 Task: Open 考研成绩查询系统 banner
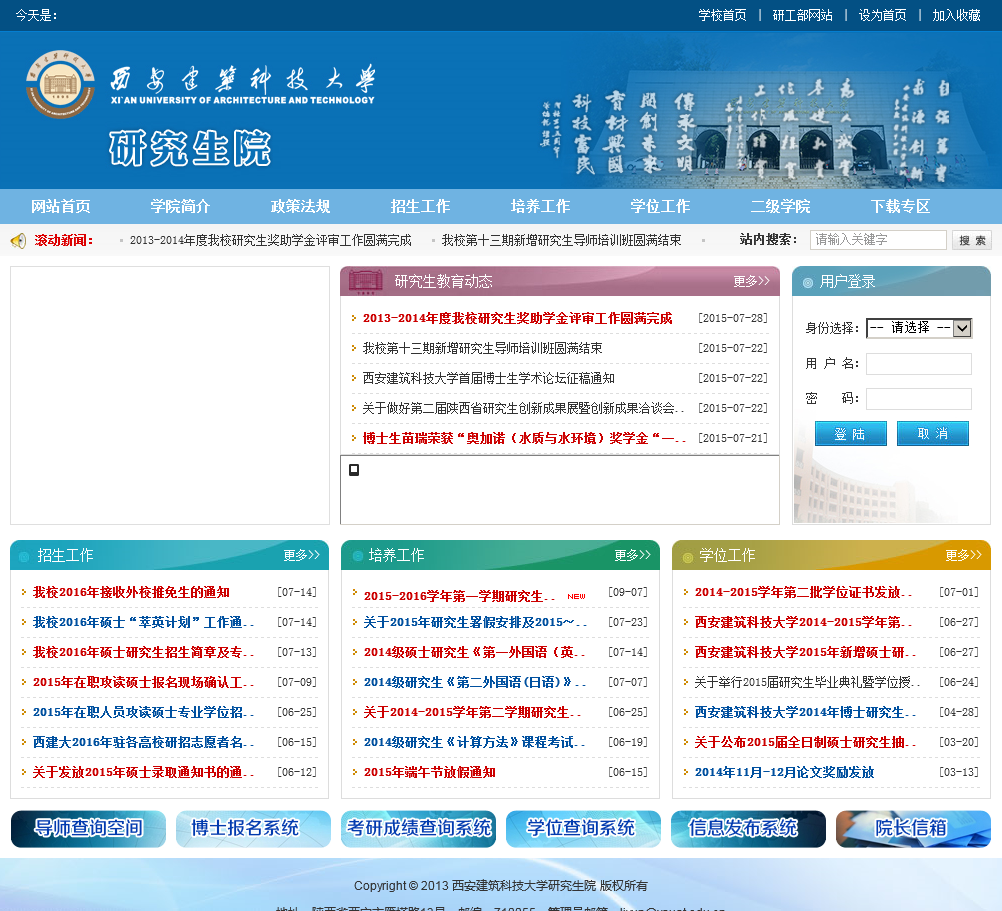click(x=419, y=829)
